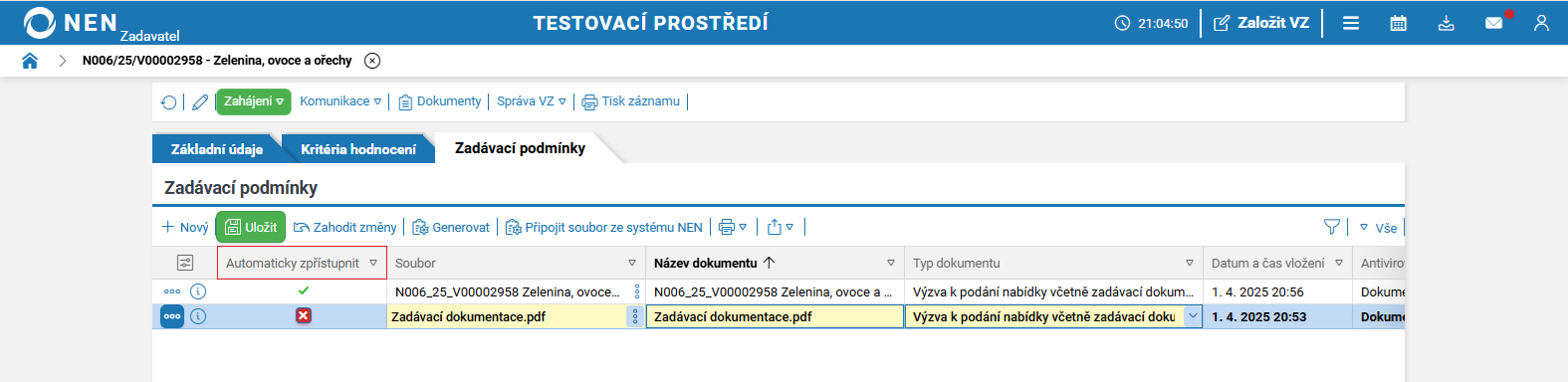Open the Zahájení dropdown
The width and height of the screenshot is (1568, 382).
(x=254, y=101)
